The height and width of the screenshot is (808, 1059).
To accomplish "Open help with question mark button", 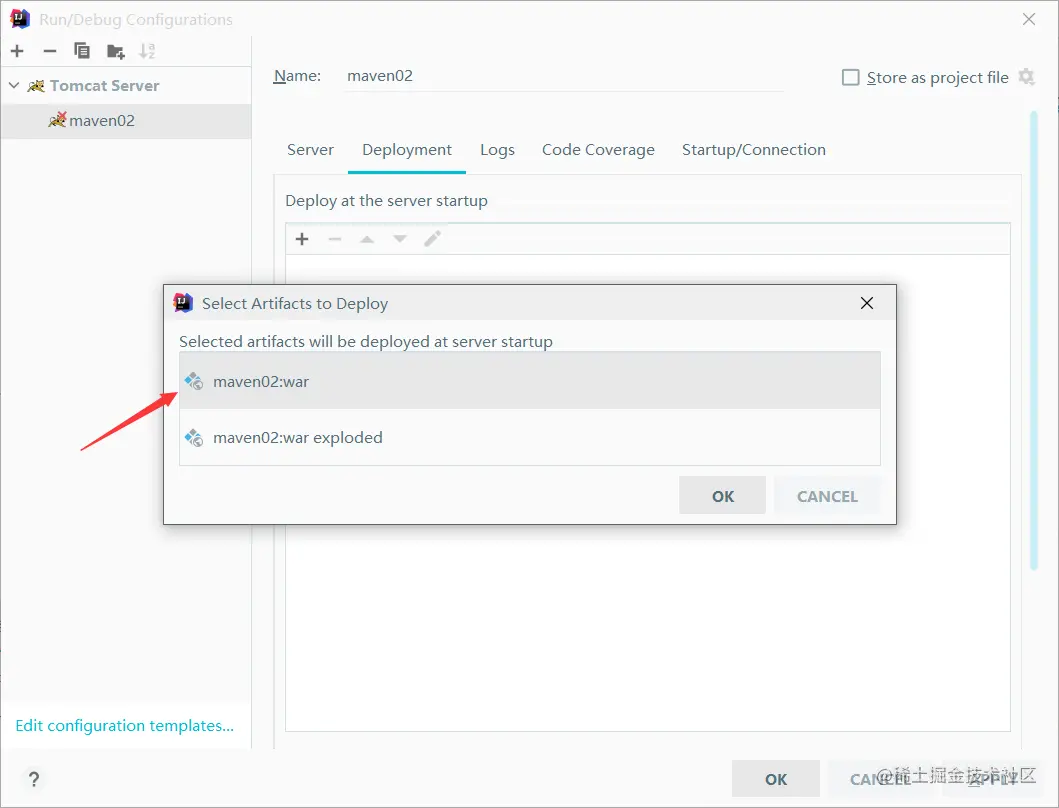I will [x=34, y=779].
